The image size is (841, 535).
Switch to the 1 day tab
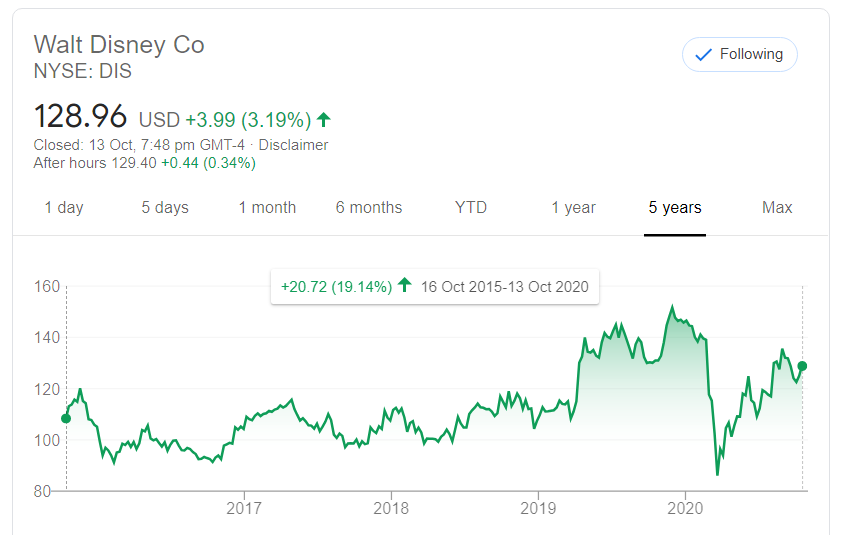click(x=64, y=208)
